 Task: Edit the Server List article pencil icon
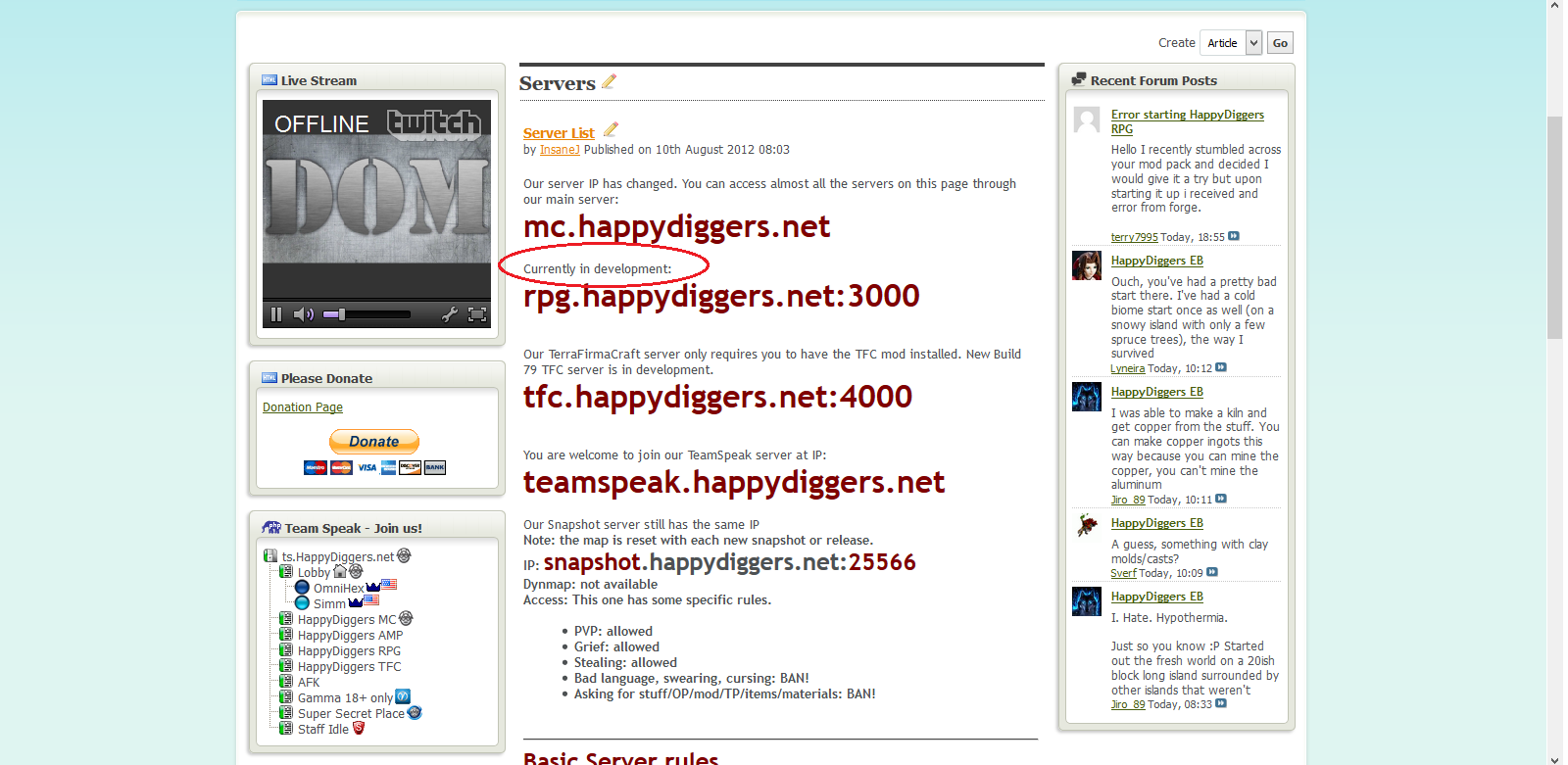[611, 129]
